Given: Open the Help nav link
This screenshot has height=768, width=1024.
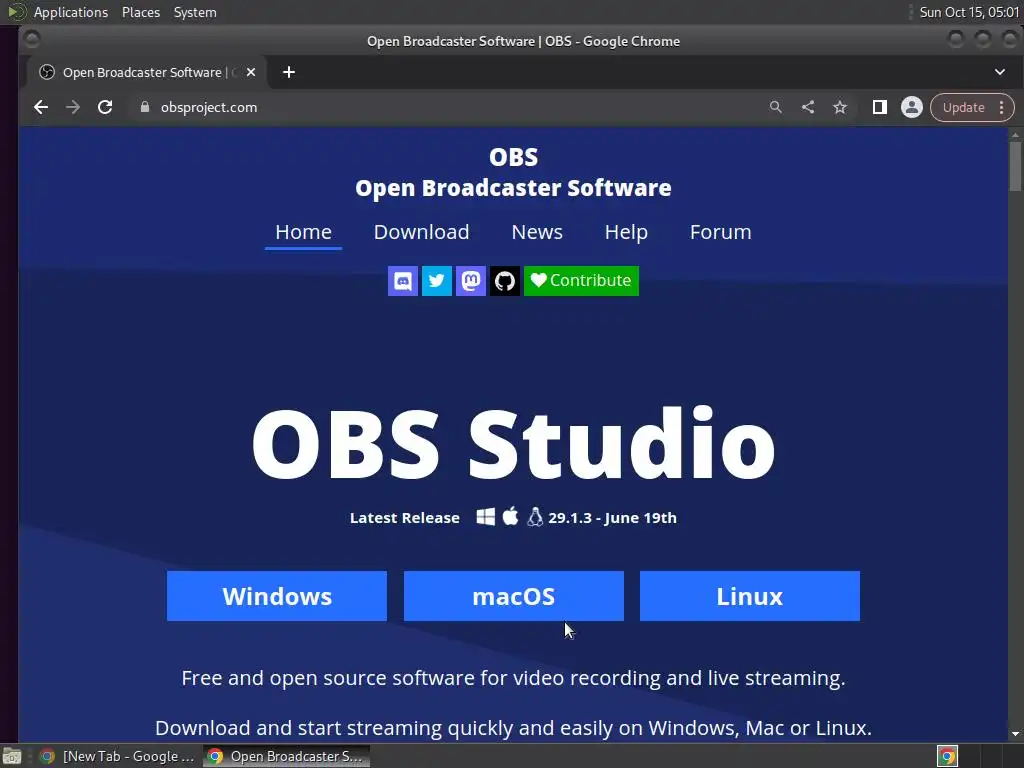Looking at the screenshot, I should [626, 232].
